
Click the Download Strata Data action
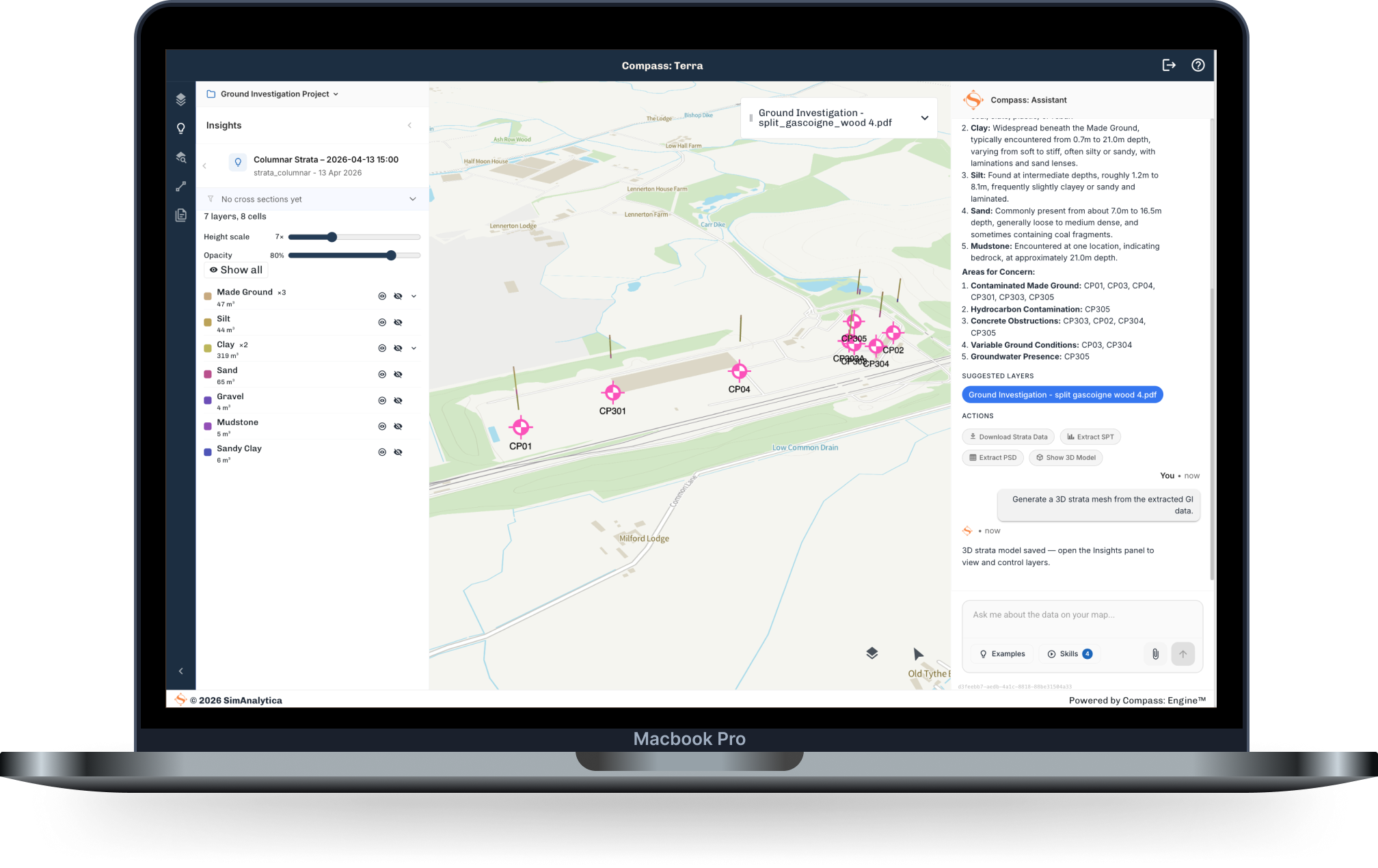coord(1008,436)
